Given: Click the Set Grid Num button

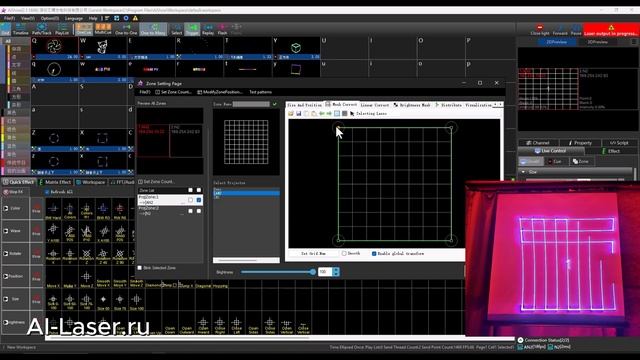Looking at the screenshot, I should pyautogui.click(x=313, y=253).
